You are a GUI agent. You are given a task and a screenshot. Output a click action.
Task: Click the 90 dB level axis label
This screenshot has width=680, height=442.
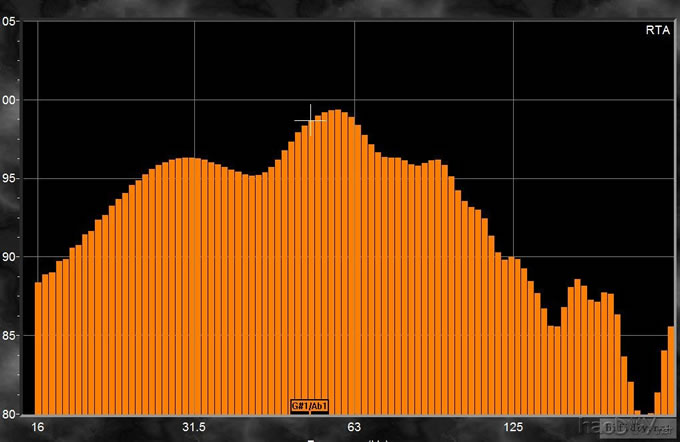[x=9, y=257]
